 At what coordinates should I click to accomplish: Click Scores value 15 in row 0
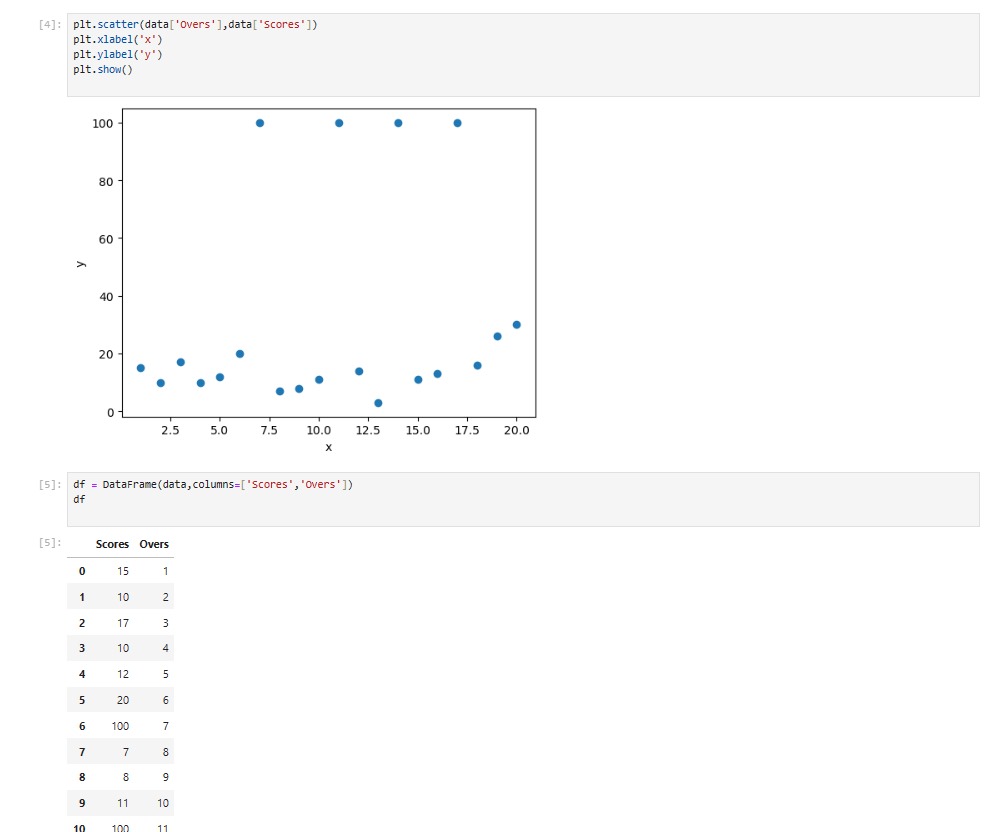[123, 571]
